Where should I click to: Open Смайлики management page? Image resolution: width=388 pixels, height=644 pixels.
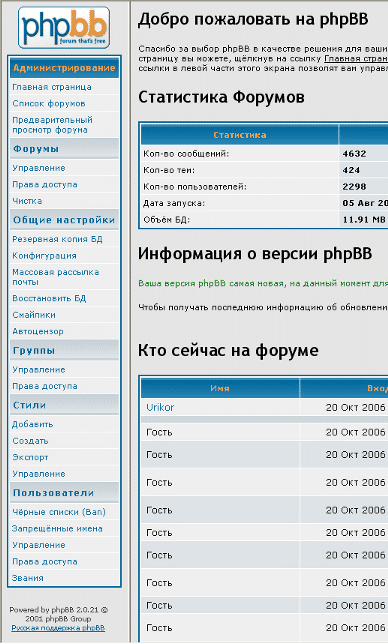pyautogui.click(x=34, y=315)
